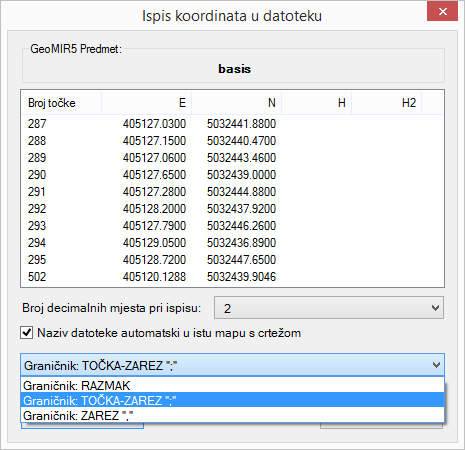Select point row 288
The height and width of the screenshot is (450, 465).
click(x=232, y=141)
